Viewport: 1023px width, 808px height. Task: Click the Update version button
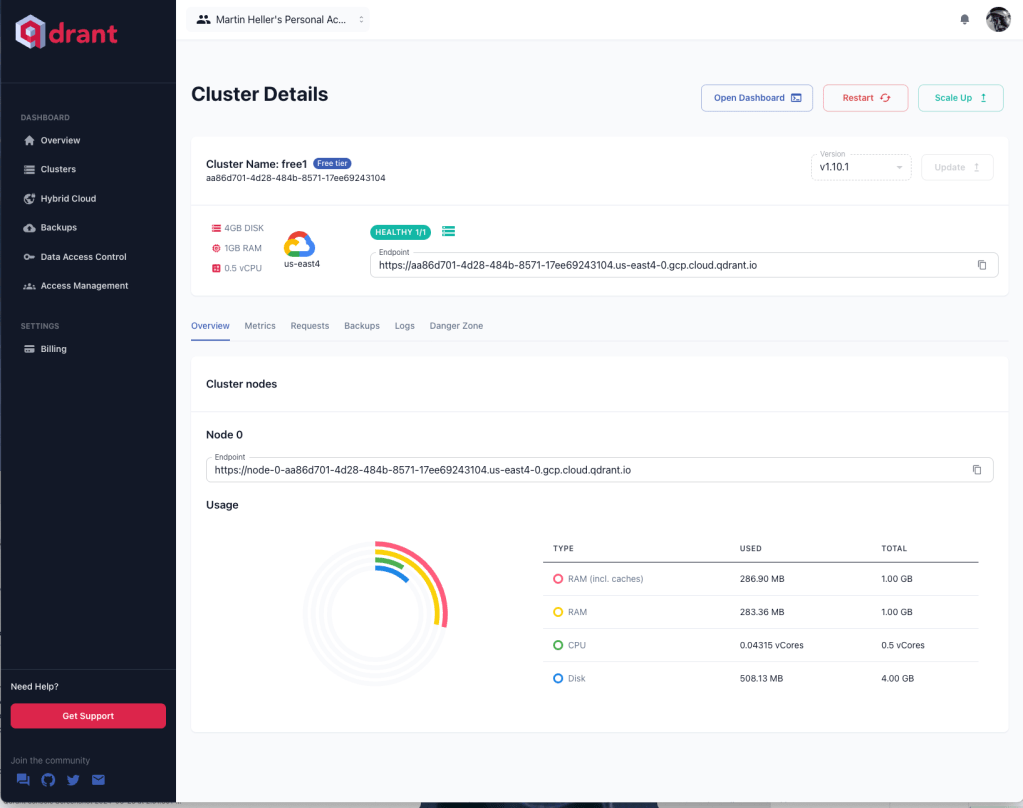957,167
